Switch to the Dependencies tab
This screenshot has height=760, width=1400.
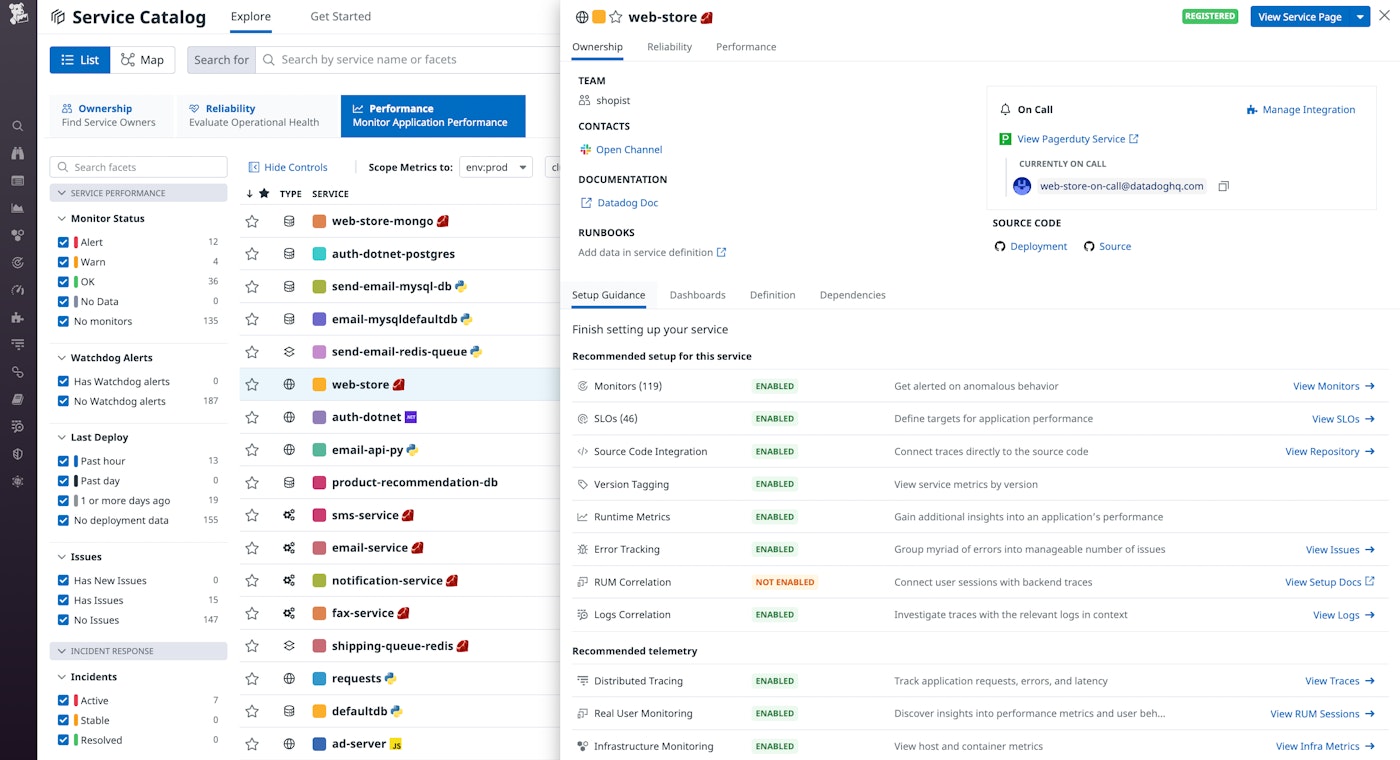tap(852, 295)
